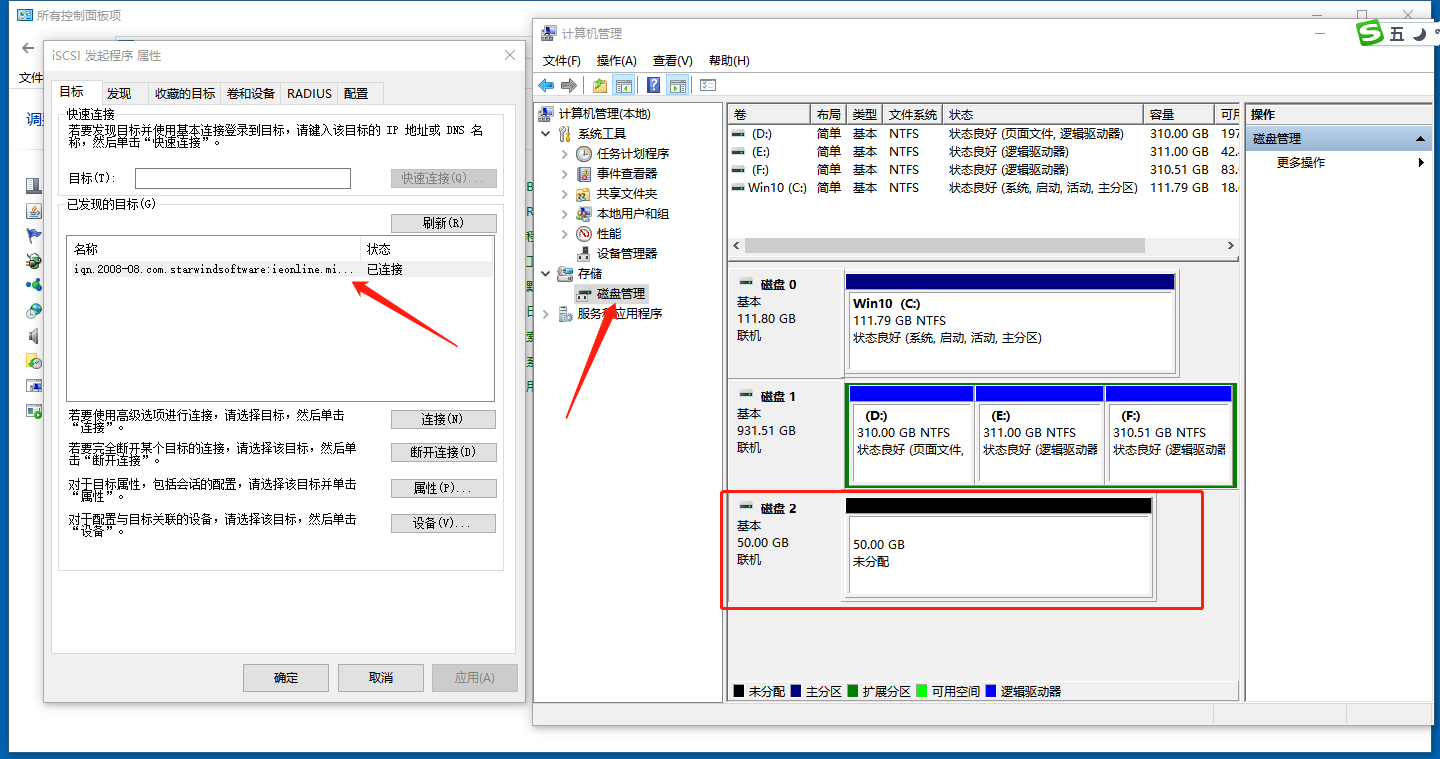Screen dimensions: 1440x759
Task: Toggle the Show/Hide Action Pane toolbar icon
Action: click(x=678, y=85)
